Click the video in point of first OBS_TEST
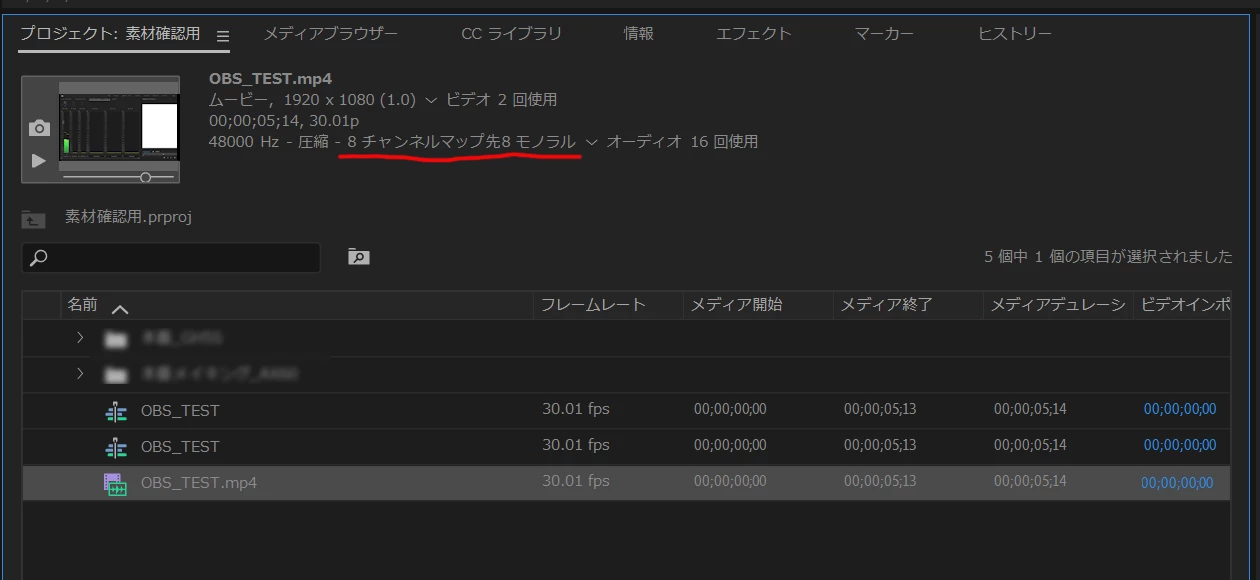Screen dimensions: 1260x580 tap(1180, 409)
